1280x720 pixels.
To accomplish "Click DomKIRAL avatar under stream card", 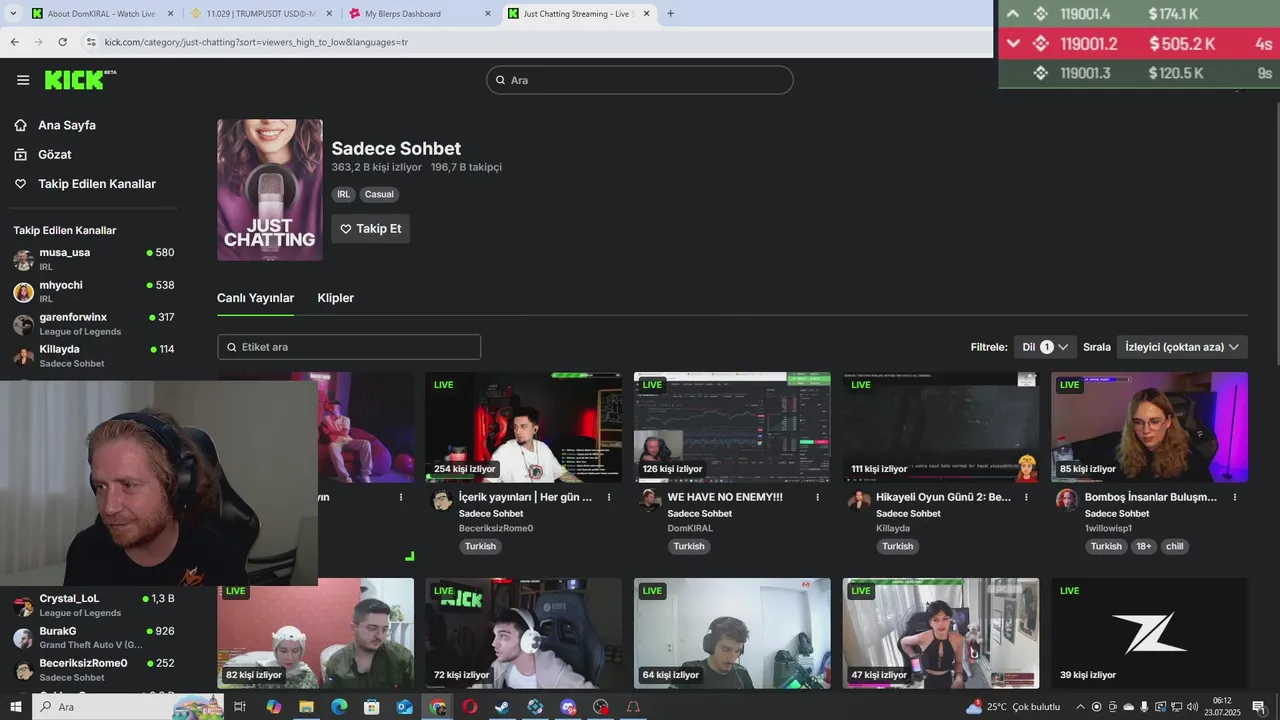I will pos(651,500).
